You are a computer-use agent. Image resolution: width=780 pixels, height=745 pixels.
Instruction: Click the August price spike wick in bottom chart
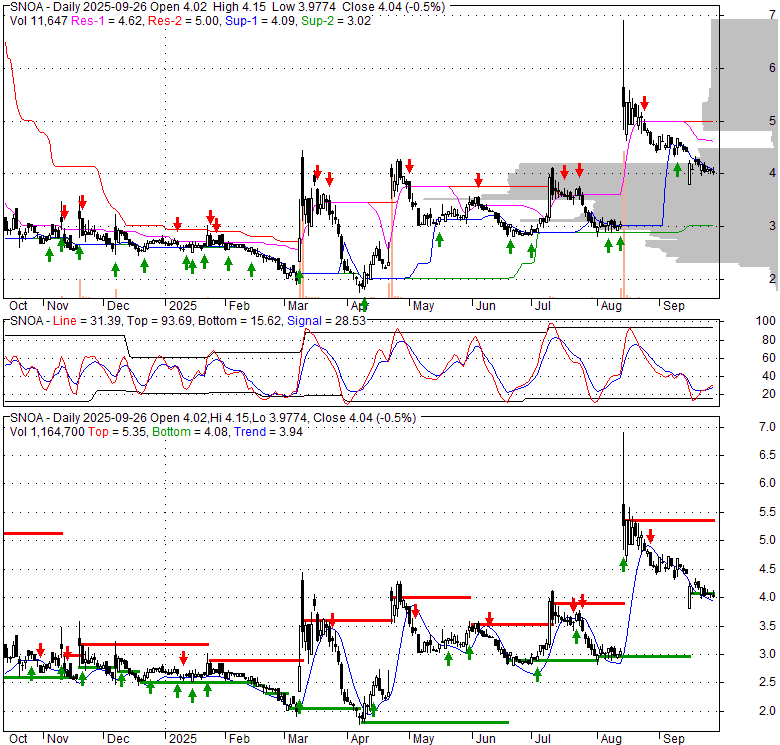(x=623, y=467)
